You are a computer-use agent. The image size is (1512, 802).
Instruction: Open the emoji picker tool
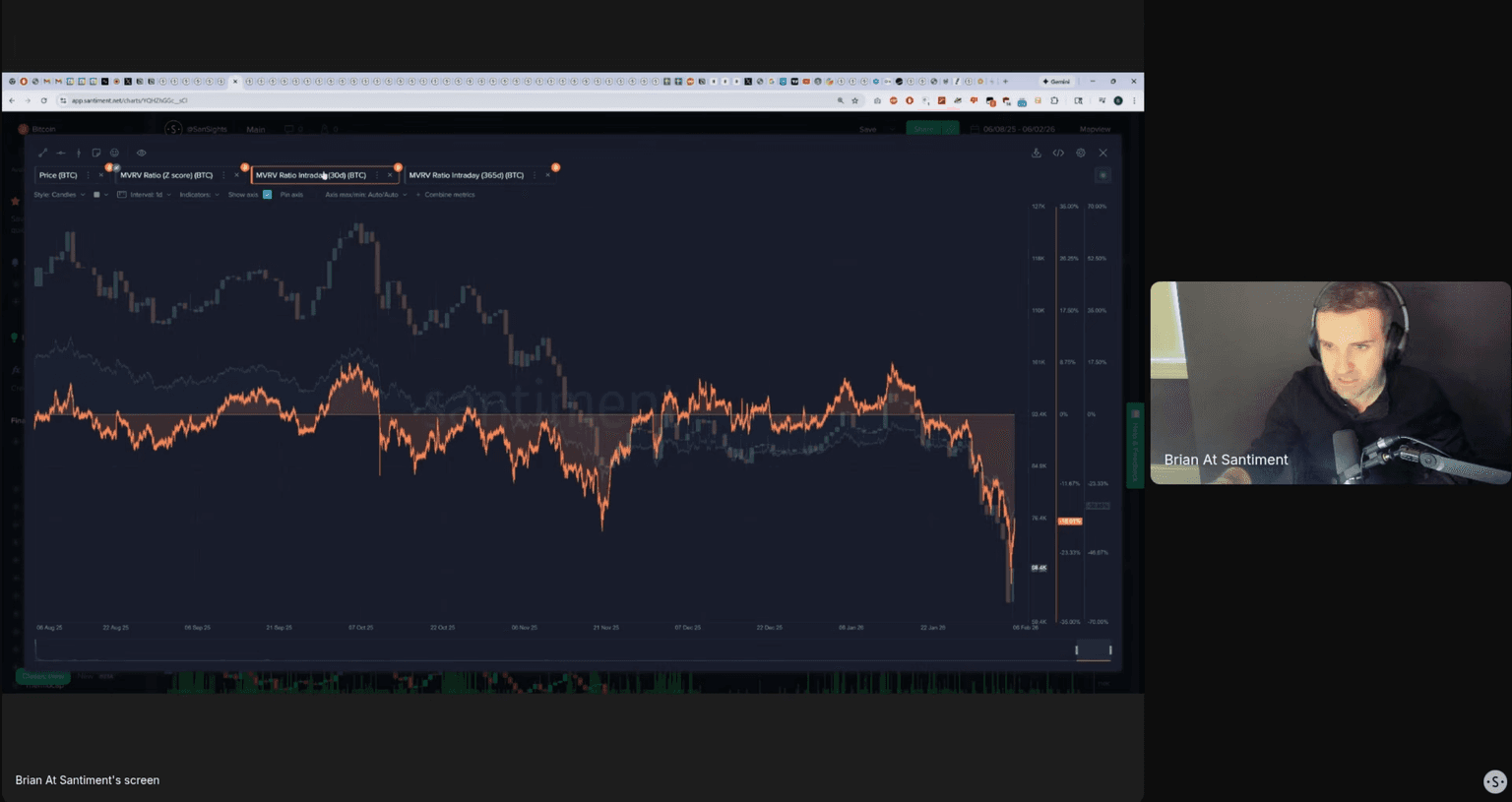pos(115,153)
